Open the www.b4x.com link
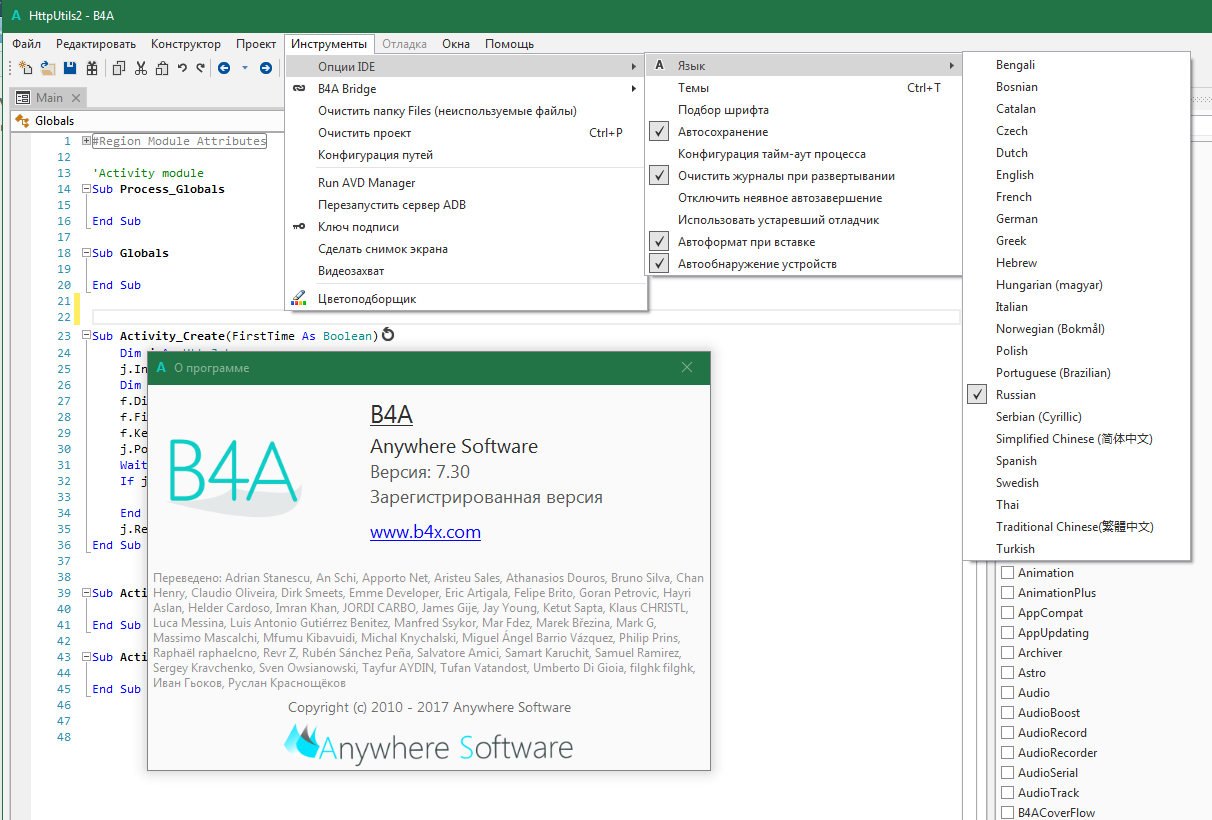The image size is (1212, 820). click(x=425, y=532)
